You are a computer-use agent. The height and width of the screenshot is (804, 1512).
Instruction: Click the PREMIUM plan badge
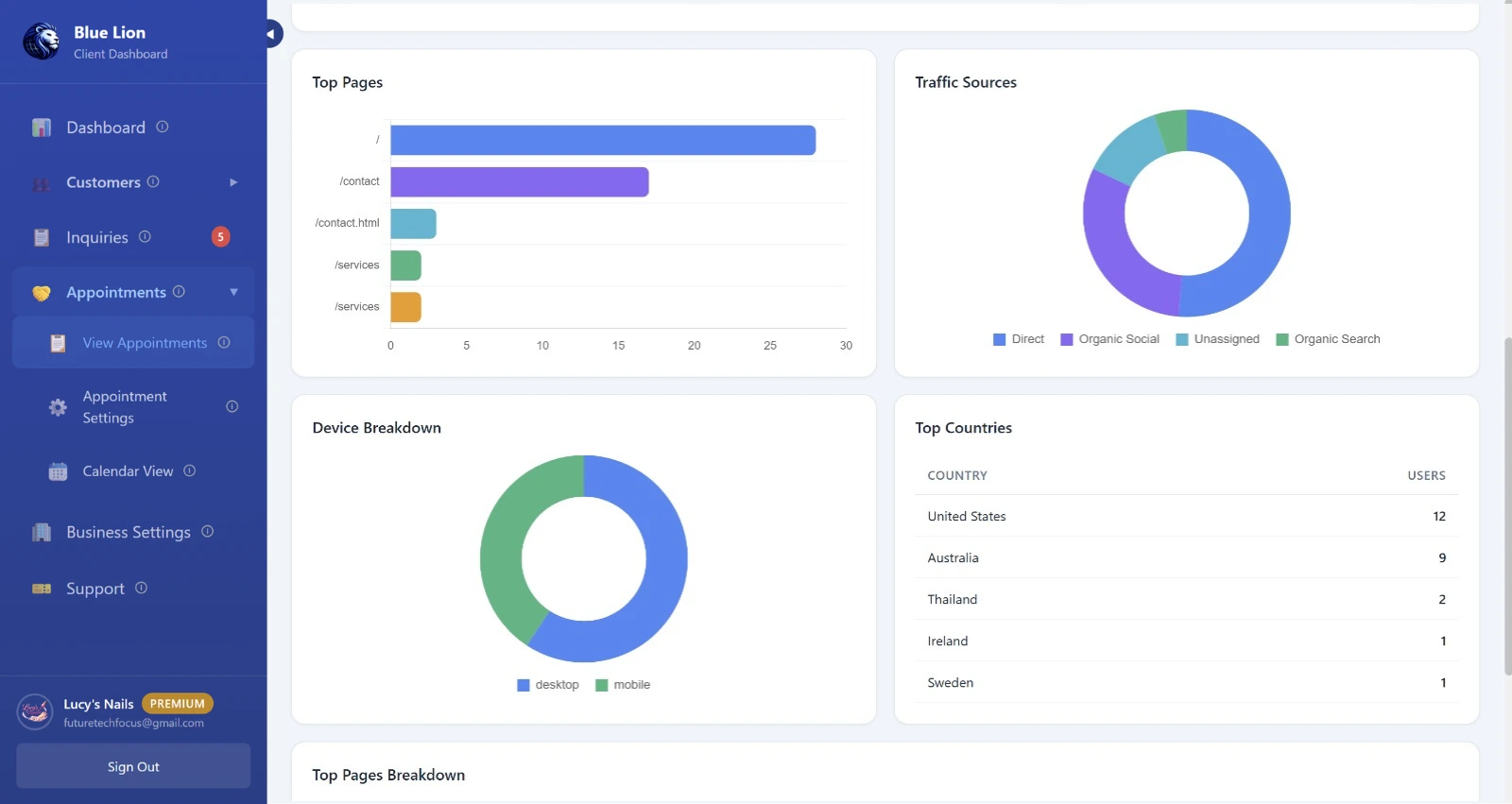(x=178, y=704)
